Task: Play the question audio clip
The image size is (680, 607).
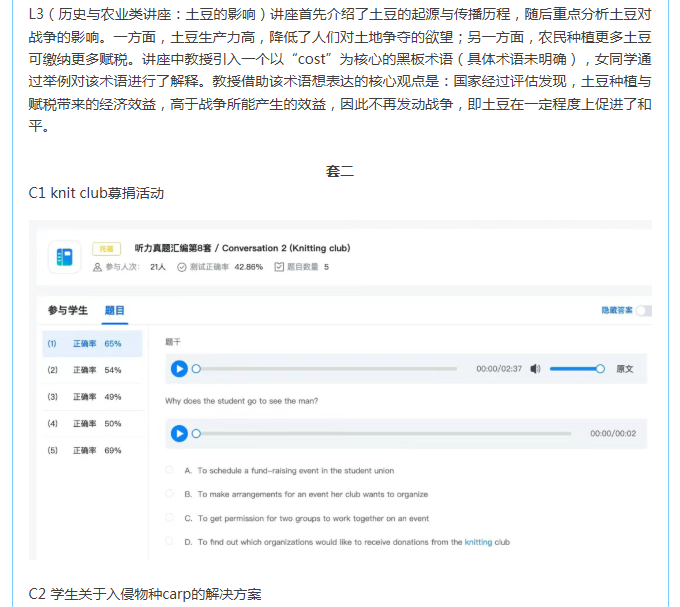Action: pyautogui.click(x=179, y=433)
